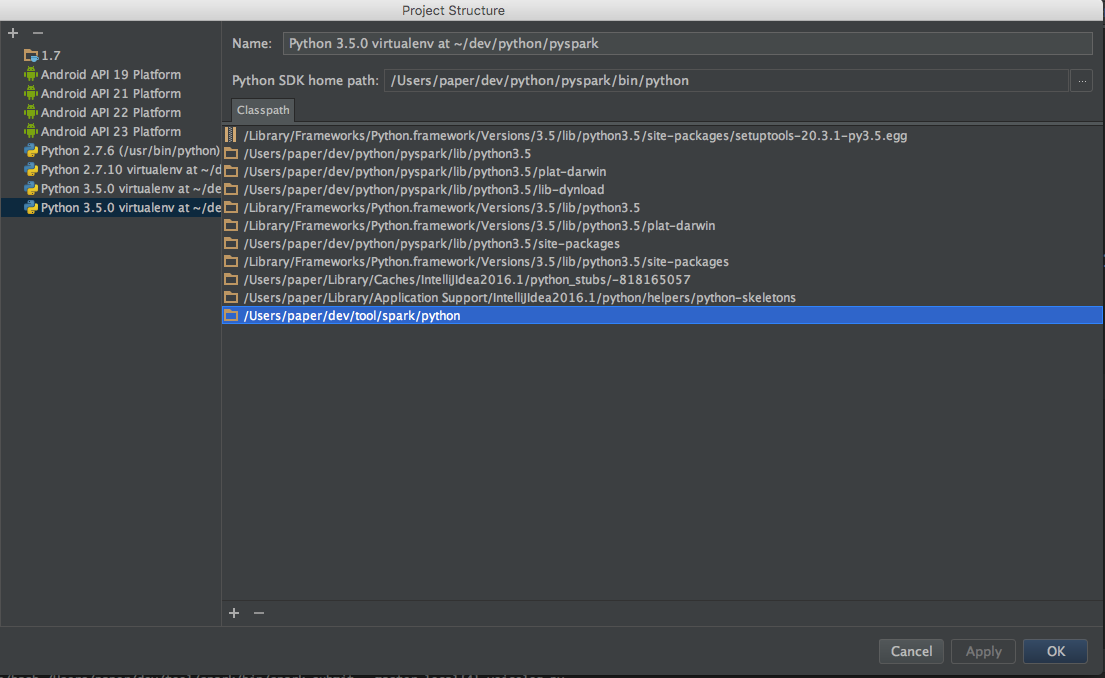Viewport: 1105px width, 678px height.
Task: Confirm with the OK button
Action: tap(1055, 651)
